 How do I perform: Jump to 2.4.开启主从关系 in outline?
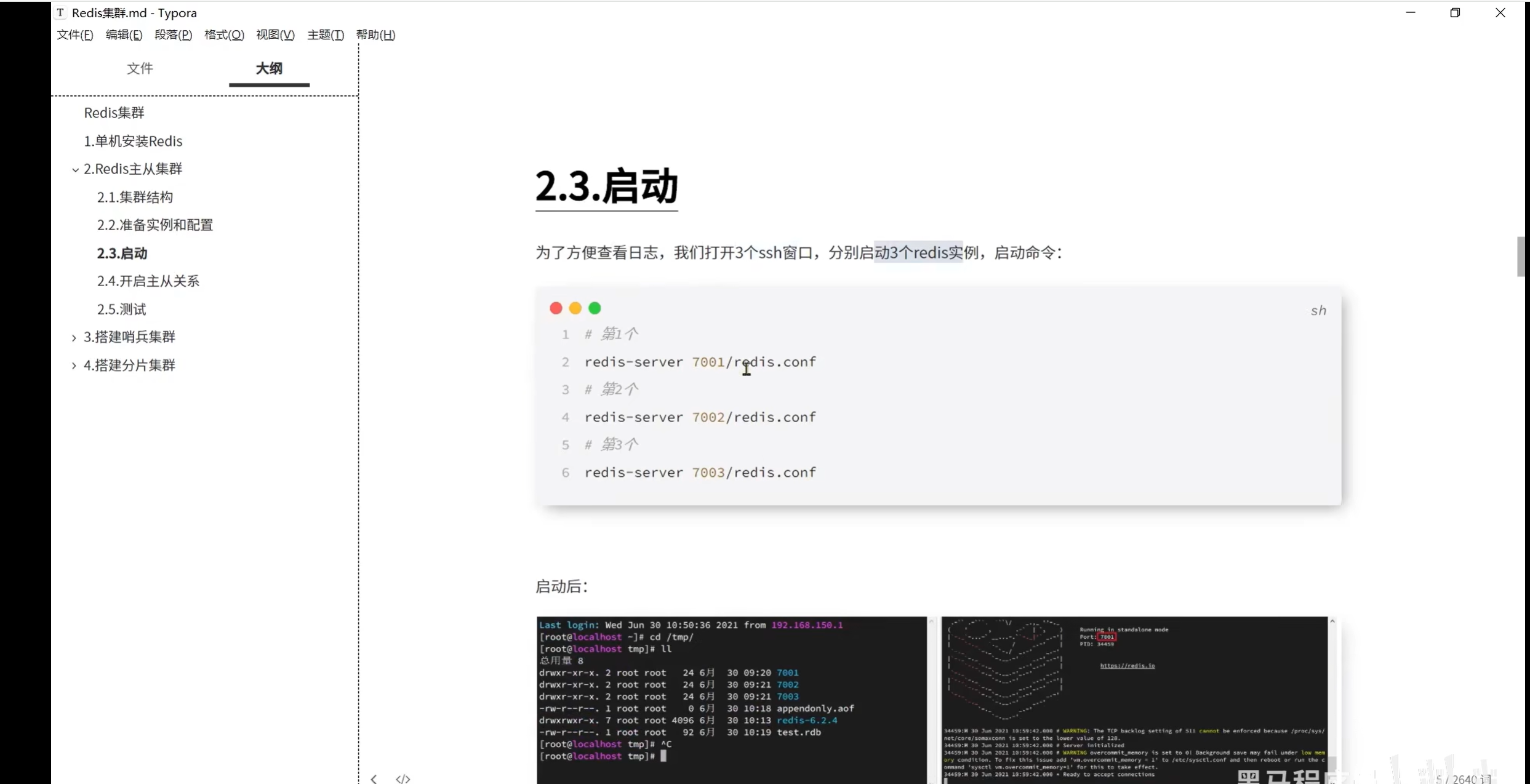coord(148,281)
